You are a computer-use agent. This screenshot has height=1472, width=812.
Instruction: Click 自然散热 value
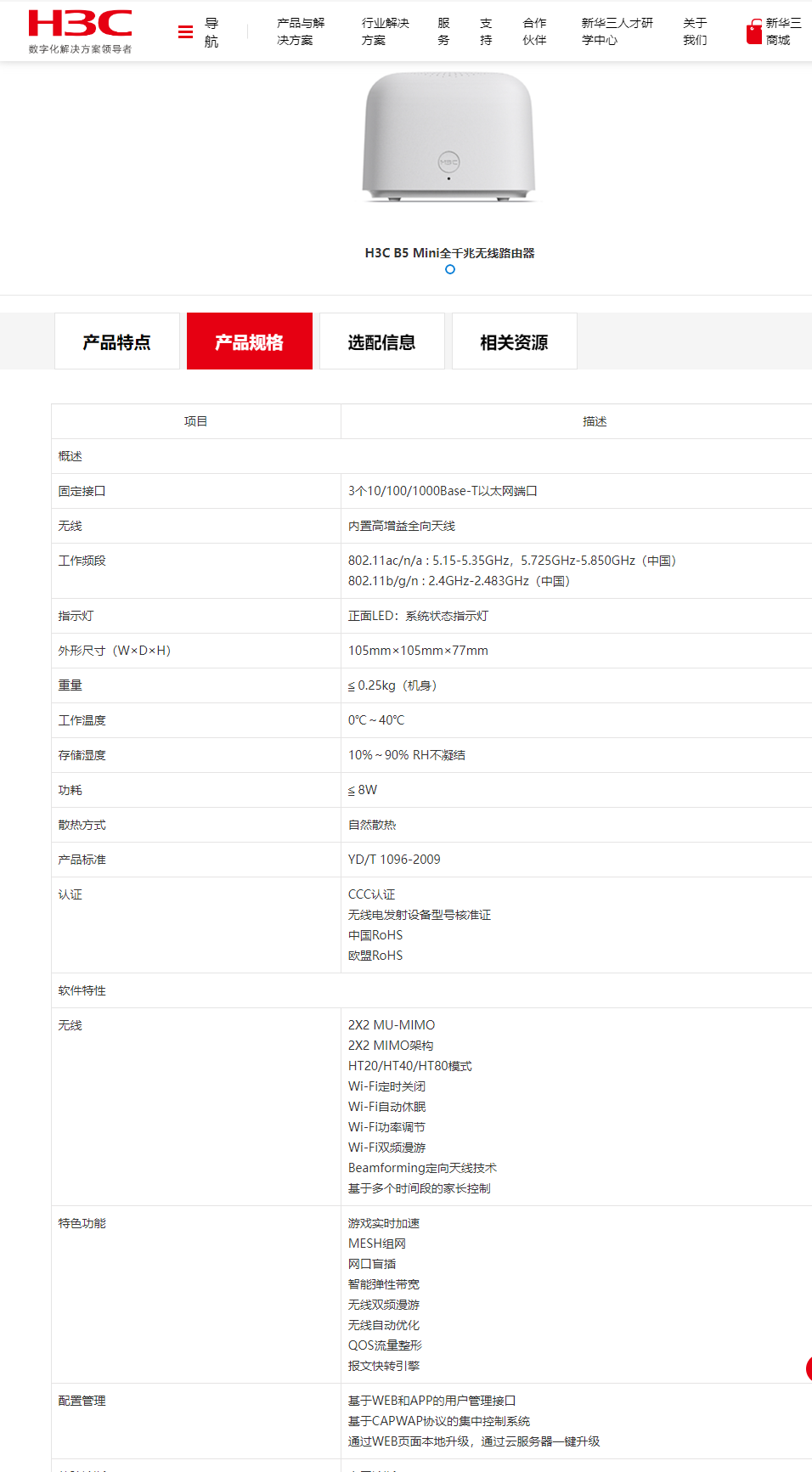(x=372, y=825)
